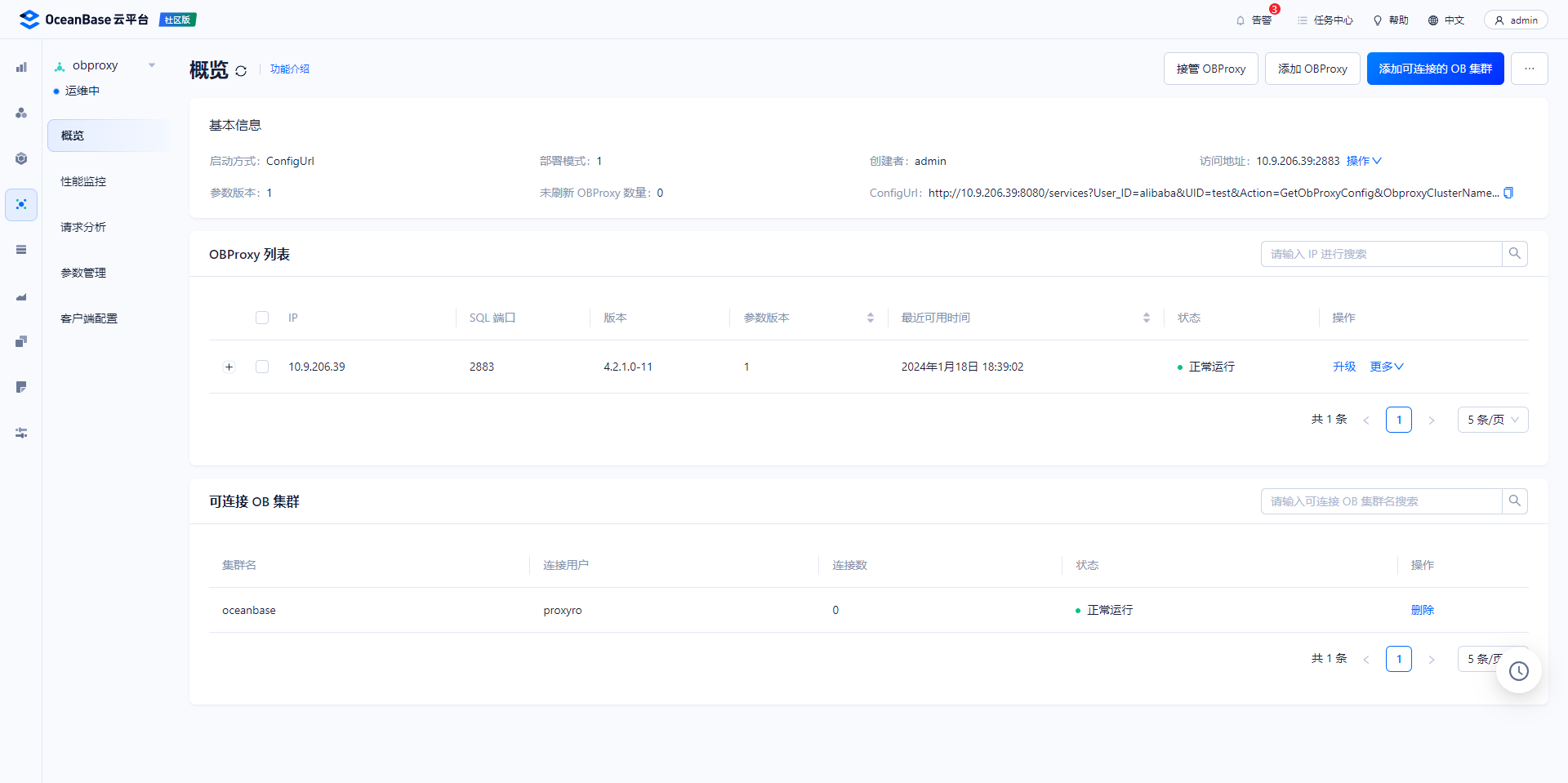The height and width of the screenshot is (783, 1568).
Task: Click the IP cell 10.9.206.39
Action: [x=317, y=367]
